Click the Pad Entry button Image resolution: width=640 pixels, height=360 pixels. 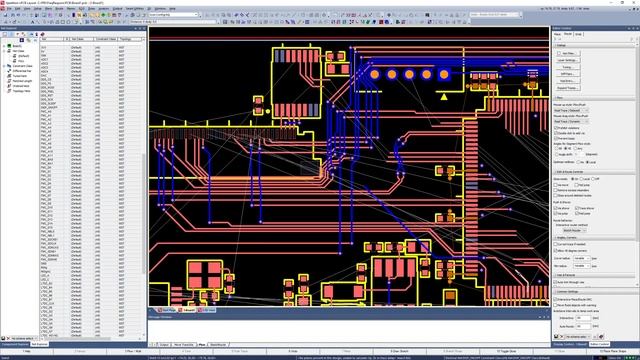(x=568, y=81)
